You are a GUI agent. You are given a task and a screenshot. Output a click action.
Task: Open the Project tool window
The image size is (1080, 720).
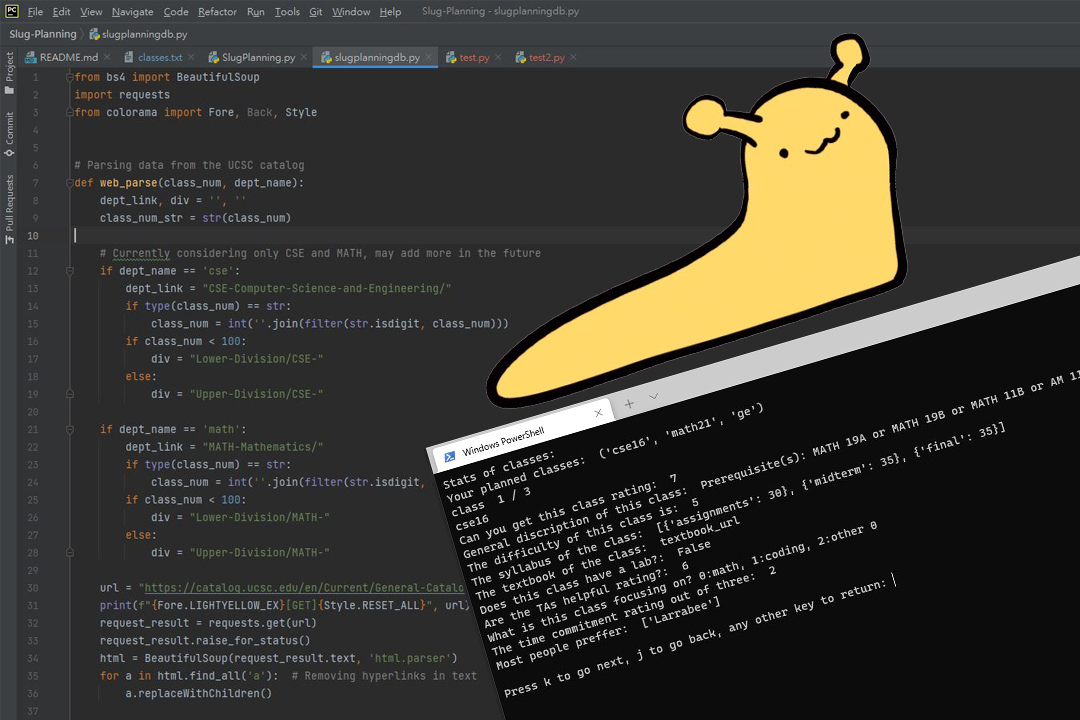pyautogui.click(x=10, y=73)
